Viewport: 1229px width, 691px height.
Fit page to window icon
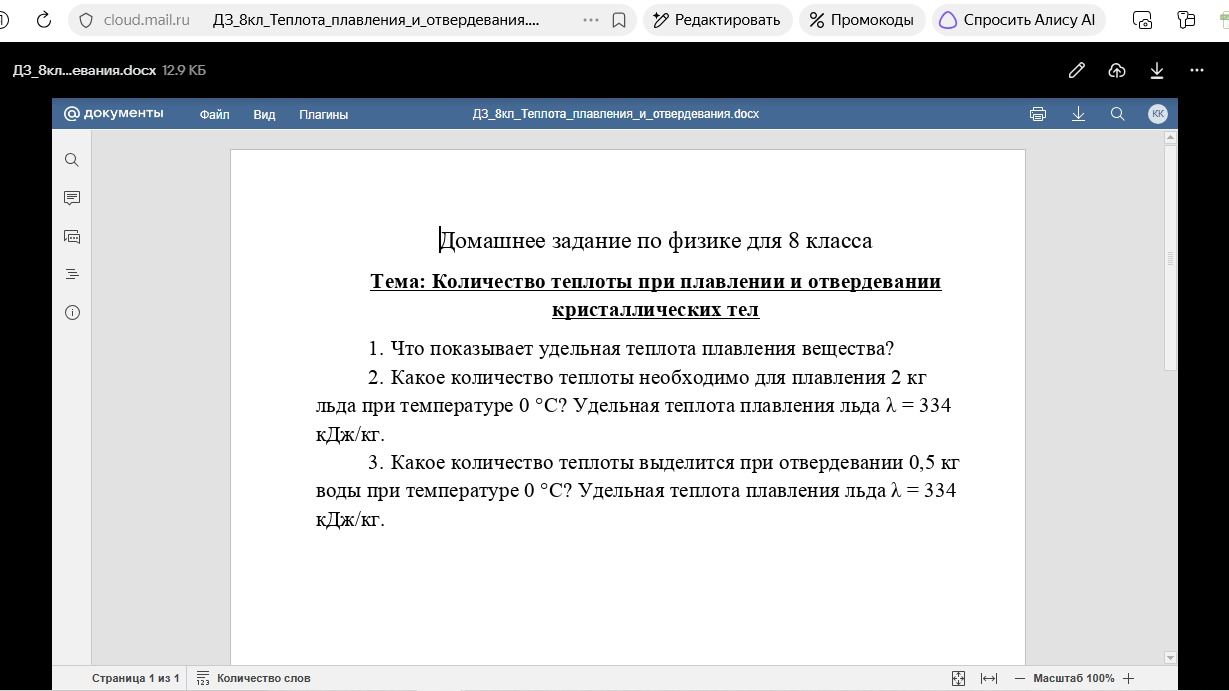tap(958, 678)
